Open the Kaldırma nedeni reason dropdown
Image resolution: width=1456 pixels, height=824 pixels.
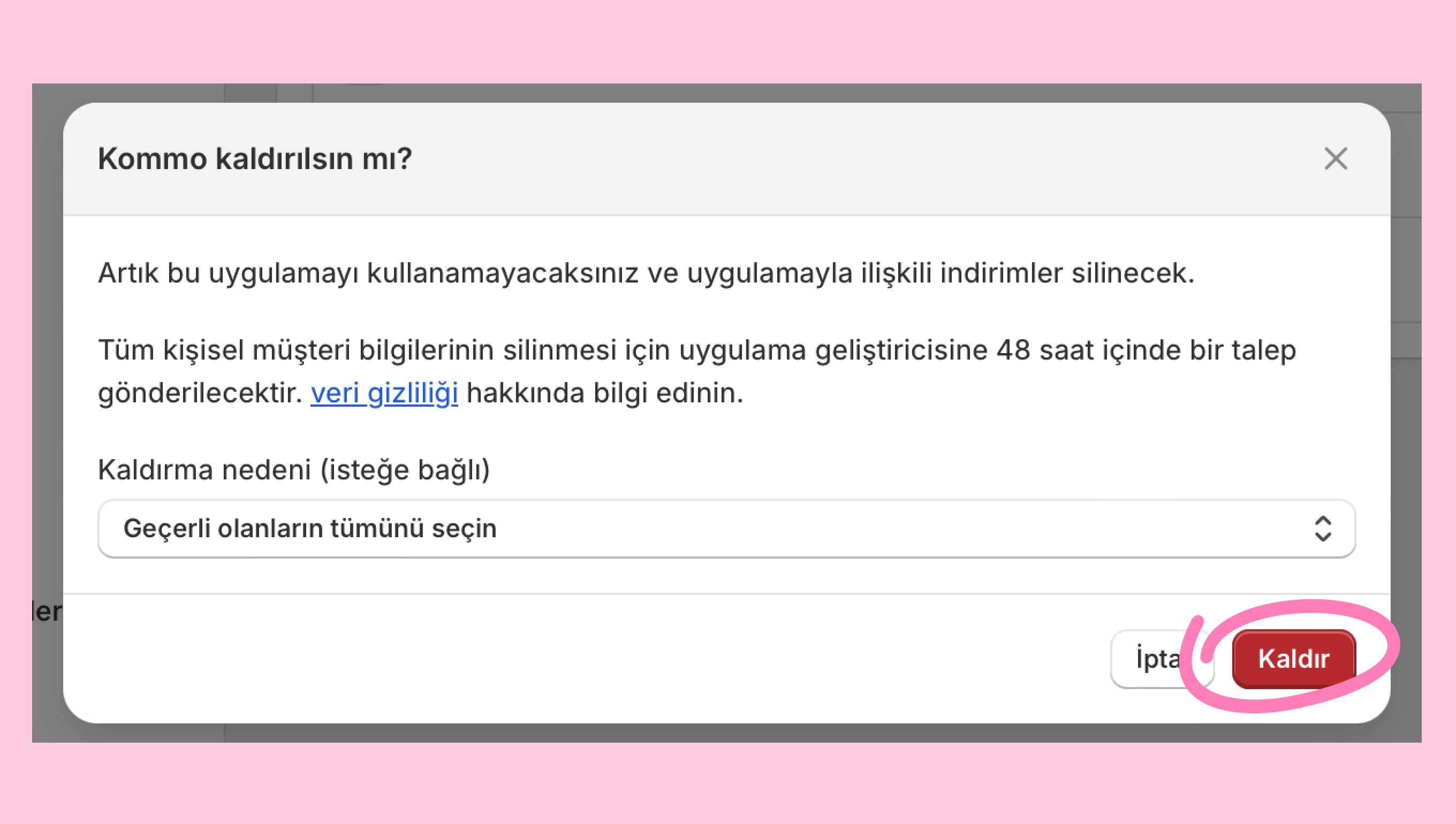[x=726, y=529]
